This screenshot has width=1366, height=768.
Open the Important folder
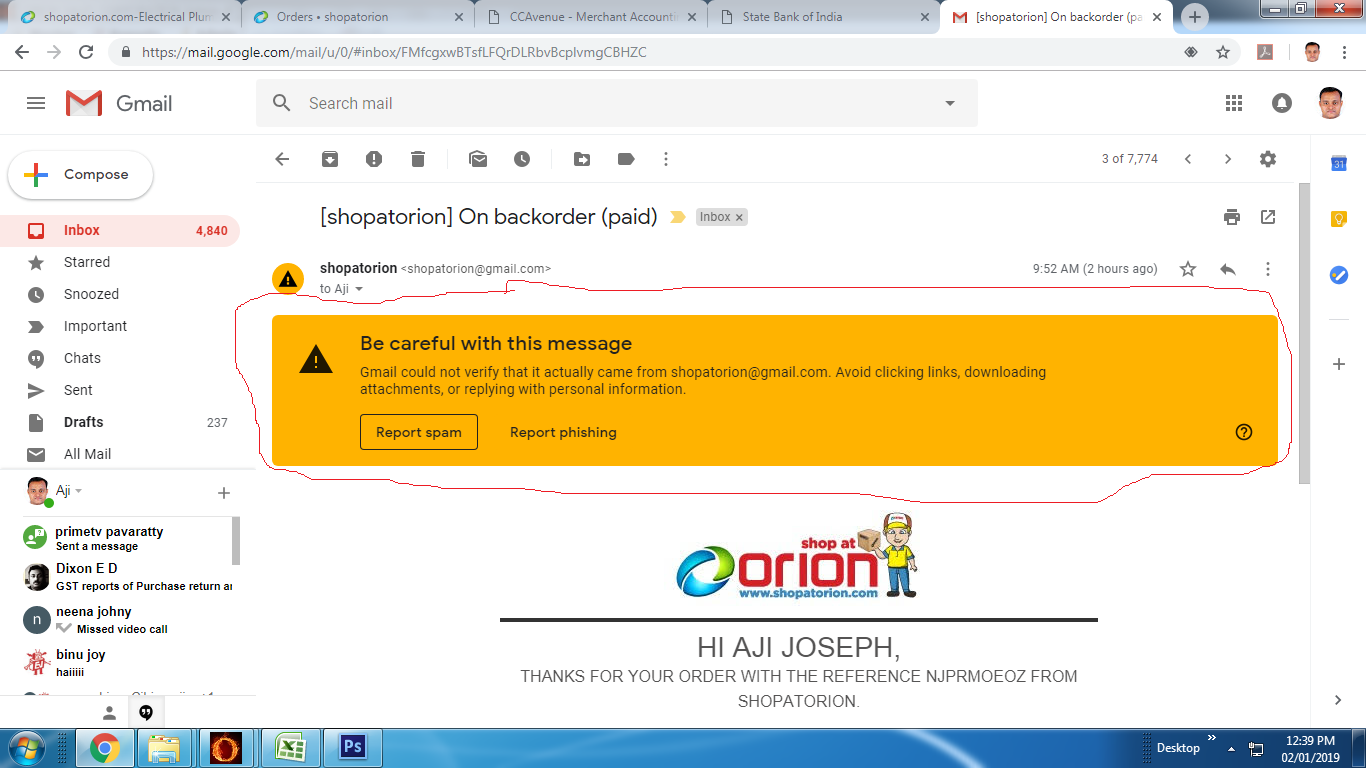point(120,326)
